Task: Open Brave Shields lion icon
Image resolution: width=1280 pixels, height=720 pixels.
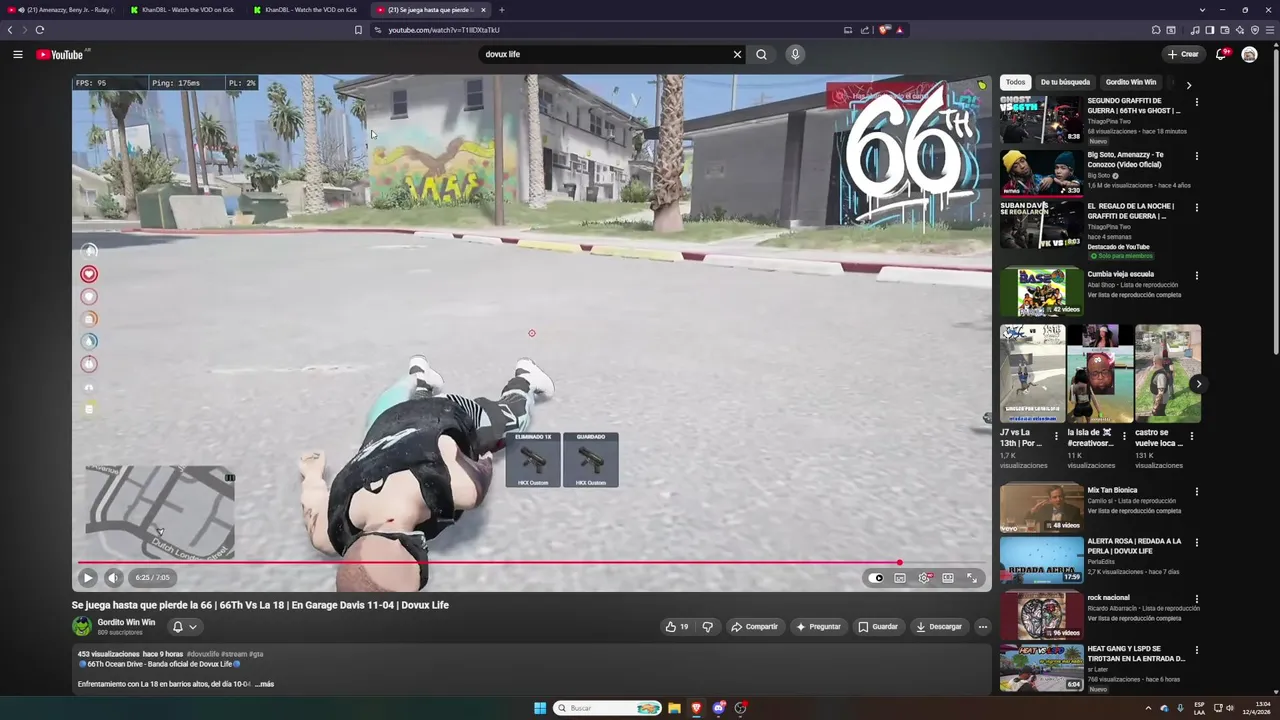Action: [884, 30]
